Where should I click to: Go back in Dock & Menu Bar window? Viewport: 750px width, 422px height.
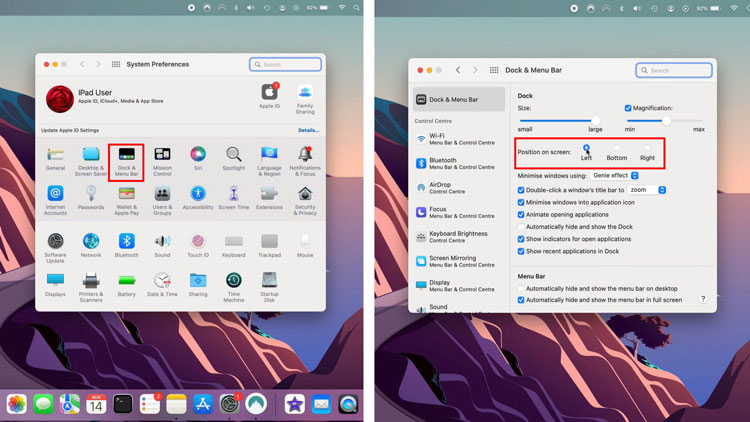458,70
